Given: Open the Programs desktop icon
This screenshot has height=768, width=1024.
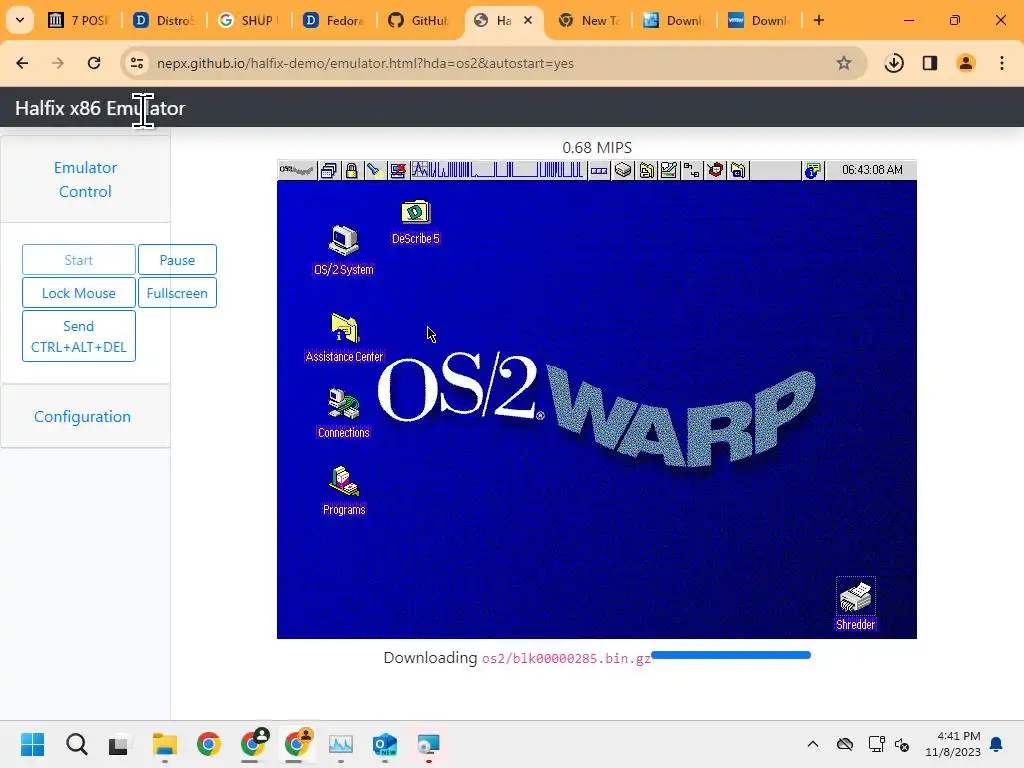Looking at the screenshot, I should coord(344,490).
